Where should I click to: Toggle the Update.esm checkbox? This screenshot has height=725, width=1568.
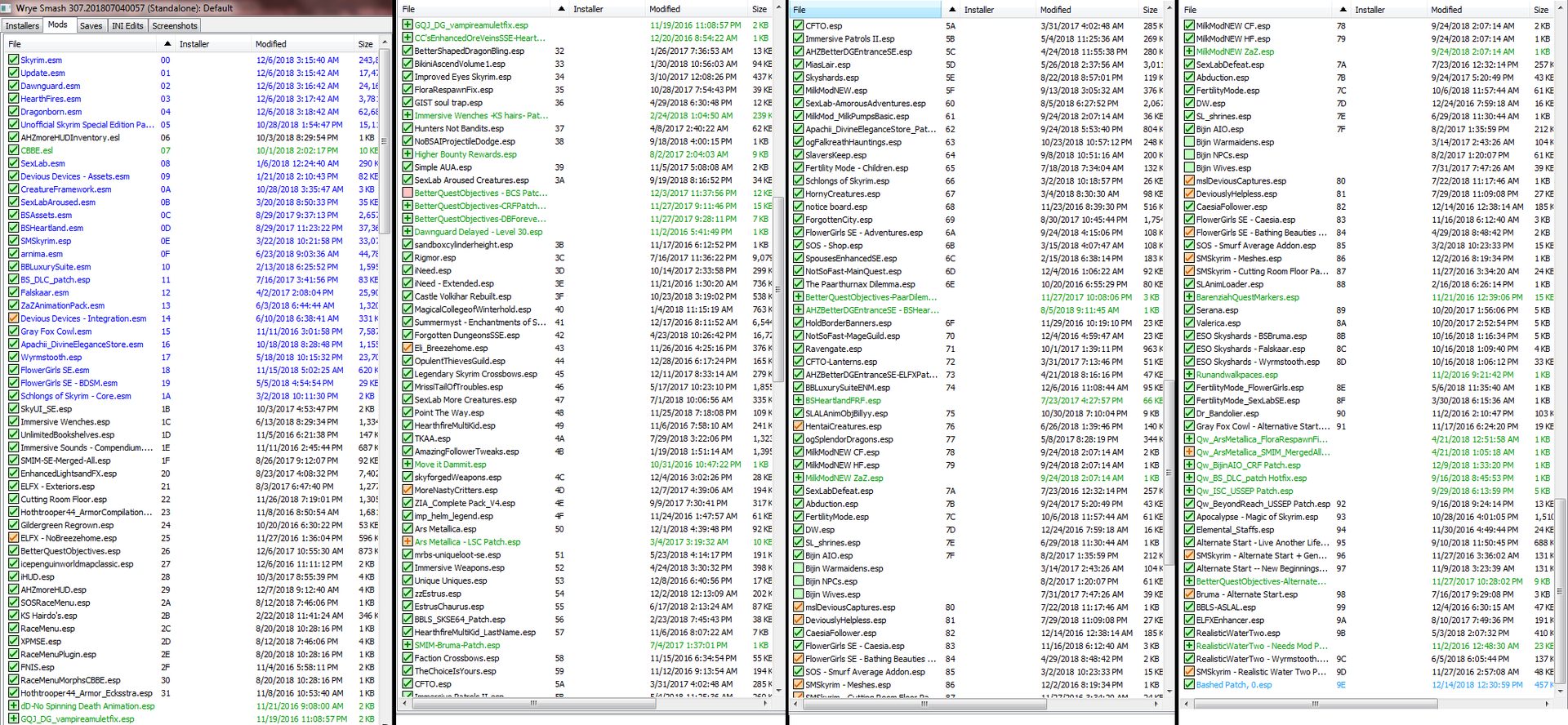pyautogui.click(x=14, y=73)
